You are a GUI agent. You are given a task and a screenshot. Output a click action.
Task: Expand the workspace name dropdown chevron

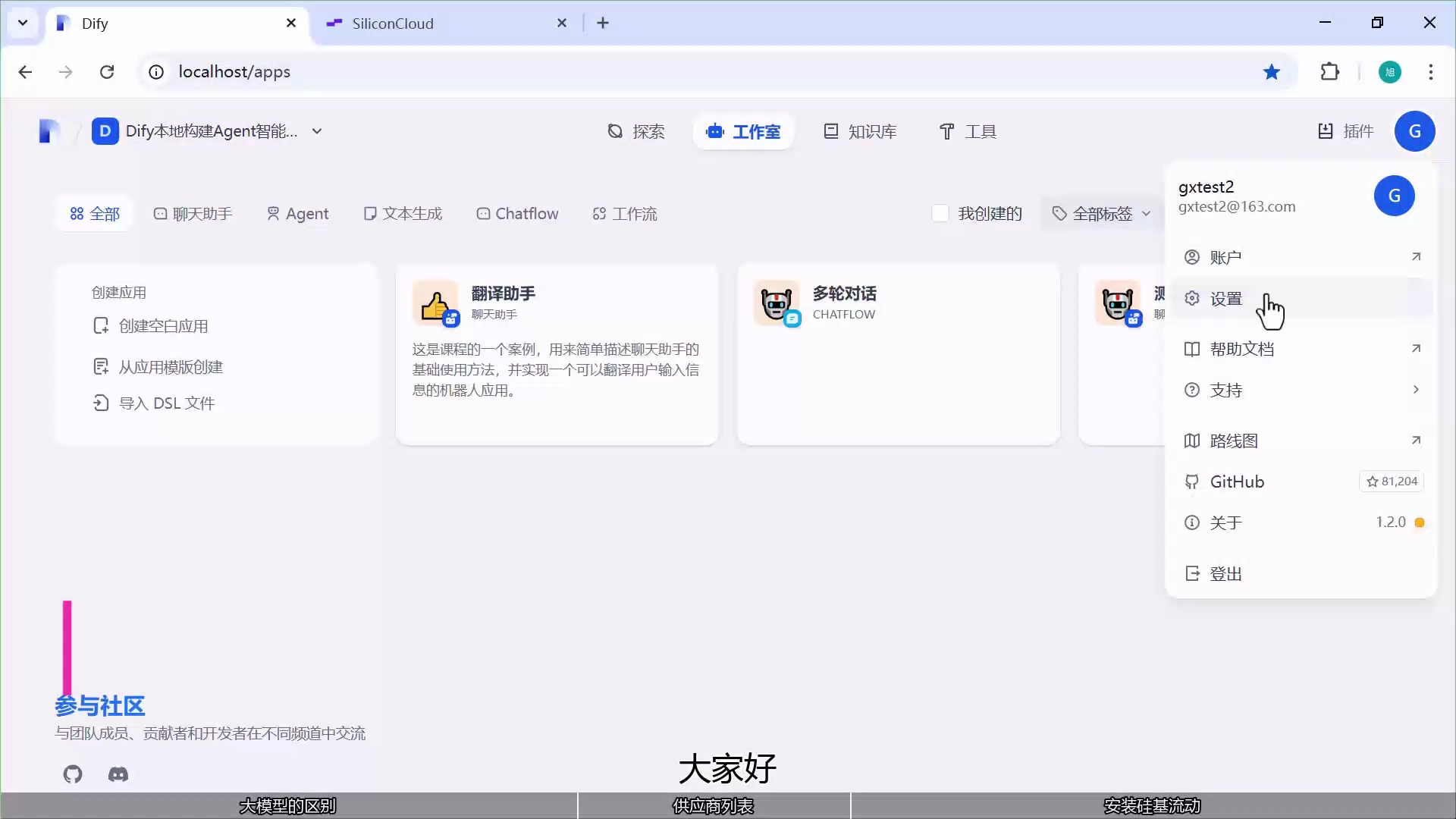pyautogui.click(x=317, y=131)
